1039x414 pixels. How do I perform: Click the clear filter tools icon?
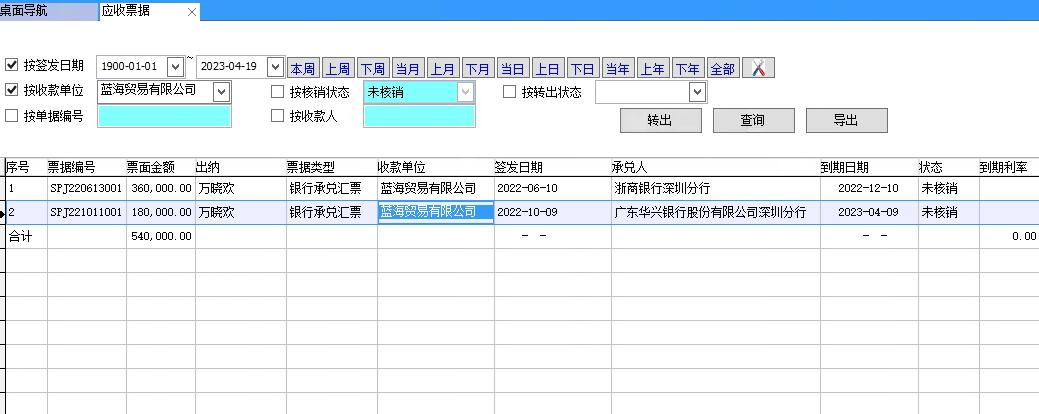tap(758, 68)
